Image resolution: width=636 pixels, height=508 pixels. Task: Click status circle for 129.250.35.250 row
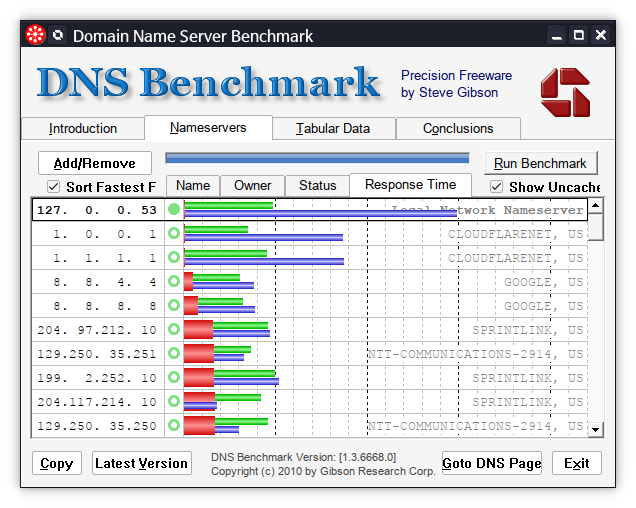click(x=174, y=425)
